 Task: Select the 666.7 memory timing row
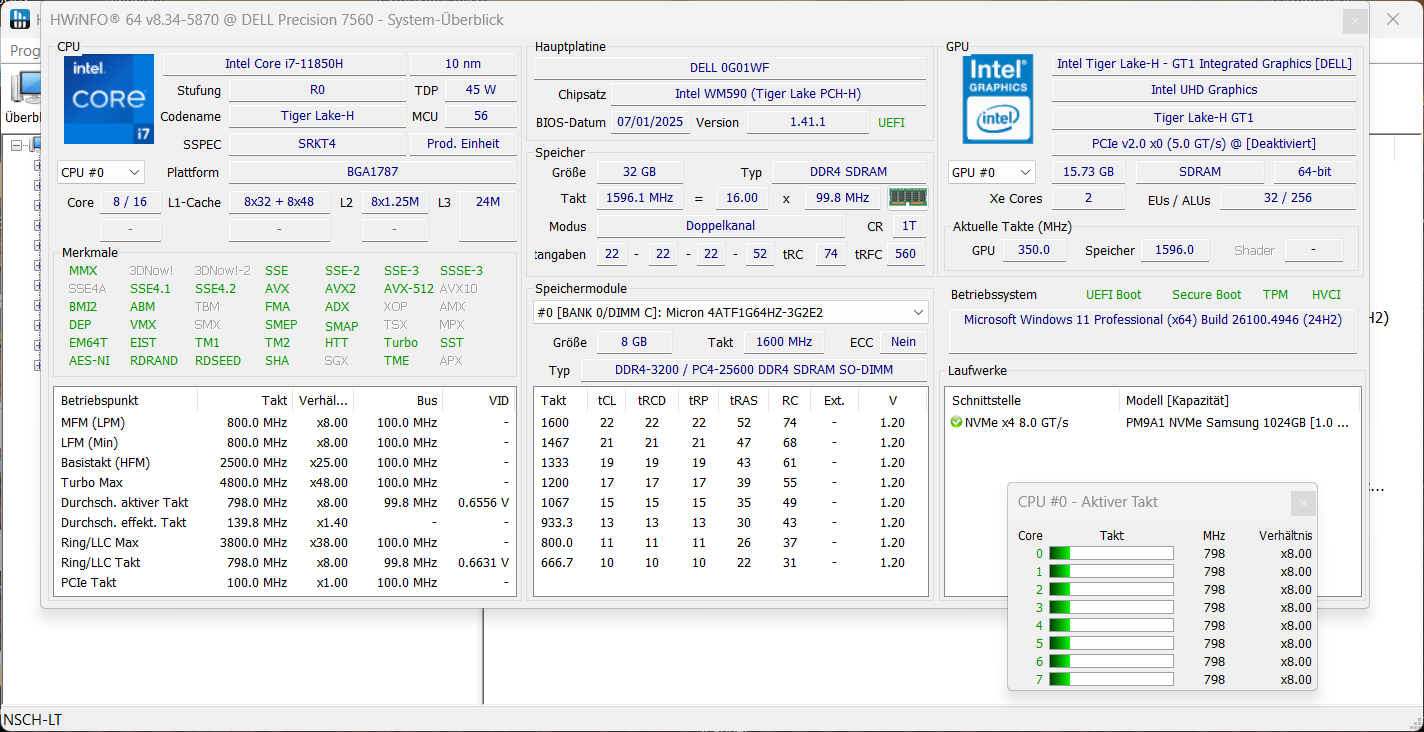pos(730,563)
